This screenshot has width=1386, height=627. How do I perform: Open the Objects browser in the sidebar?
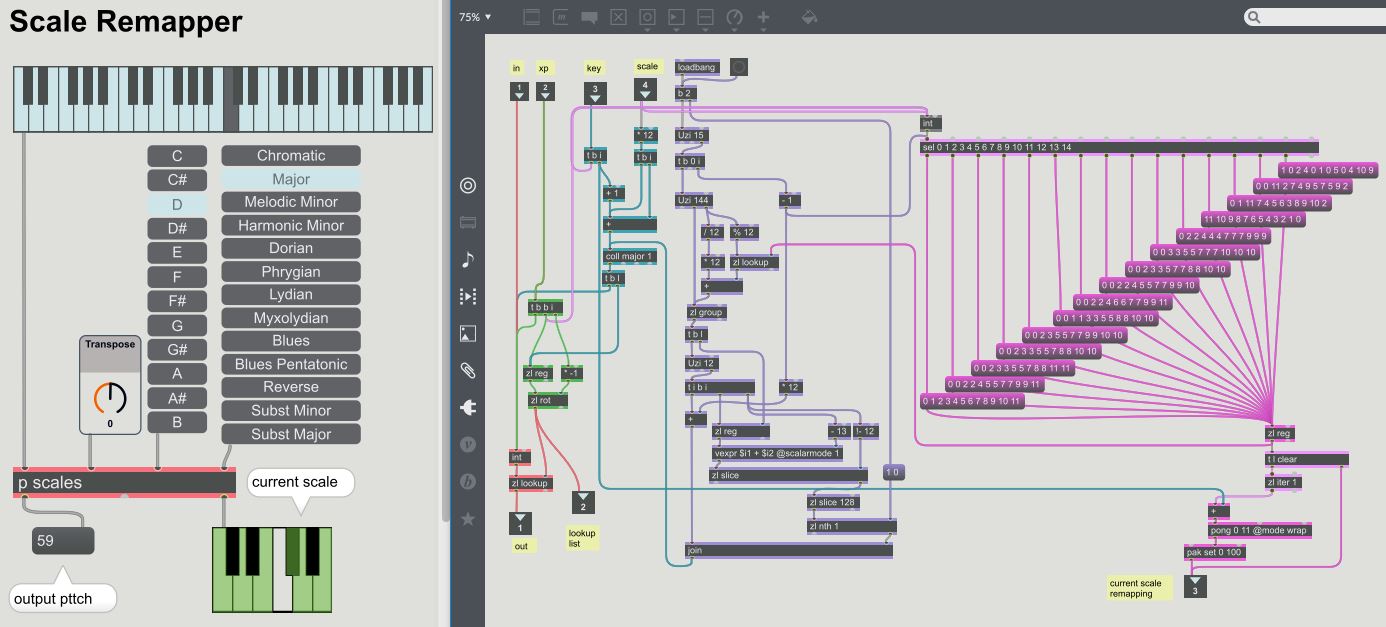467,185
